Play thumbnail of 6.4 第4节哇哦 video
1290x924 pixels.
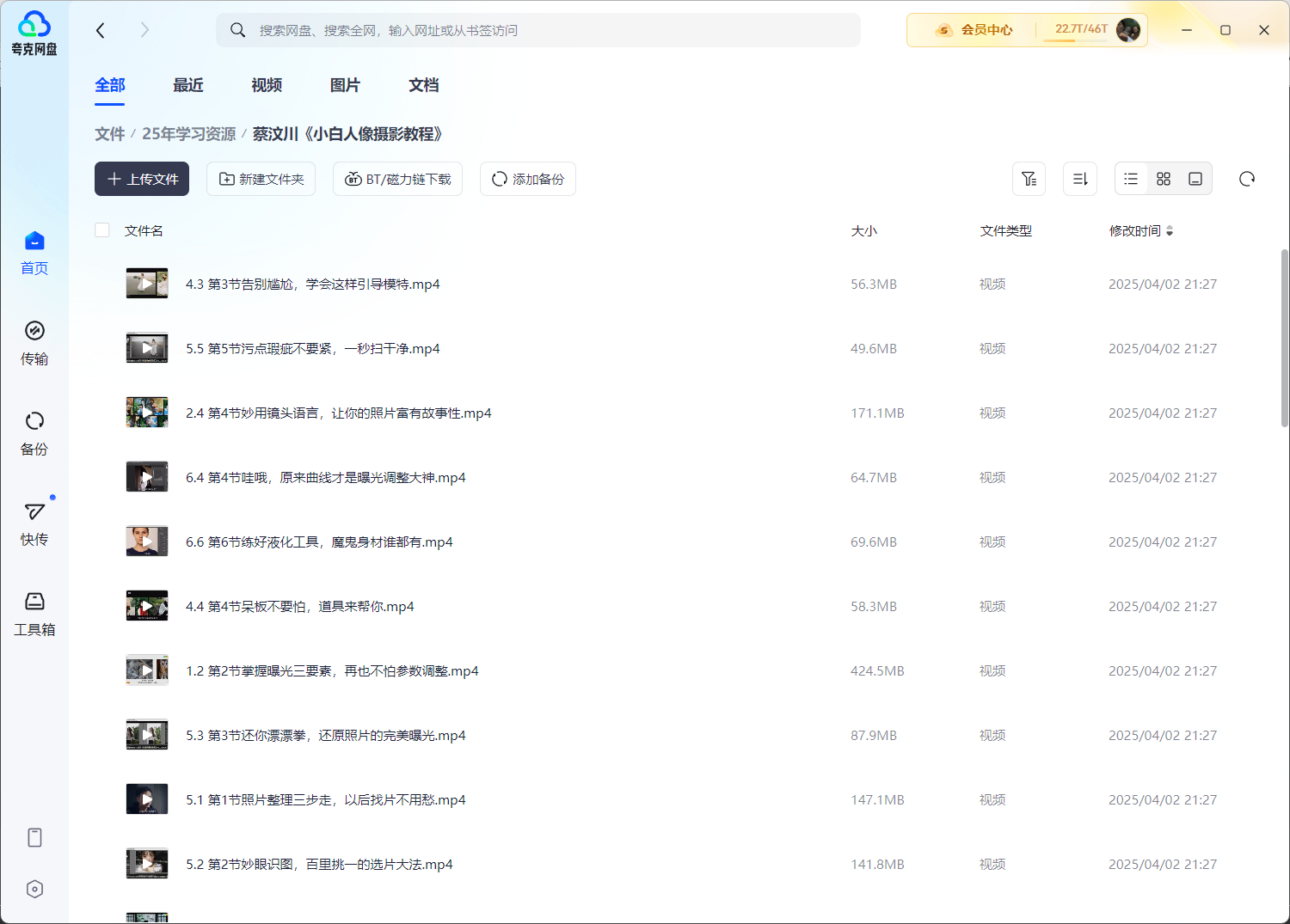coord(147,477)
